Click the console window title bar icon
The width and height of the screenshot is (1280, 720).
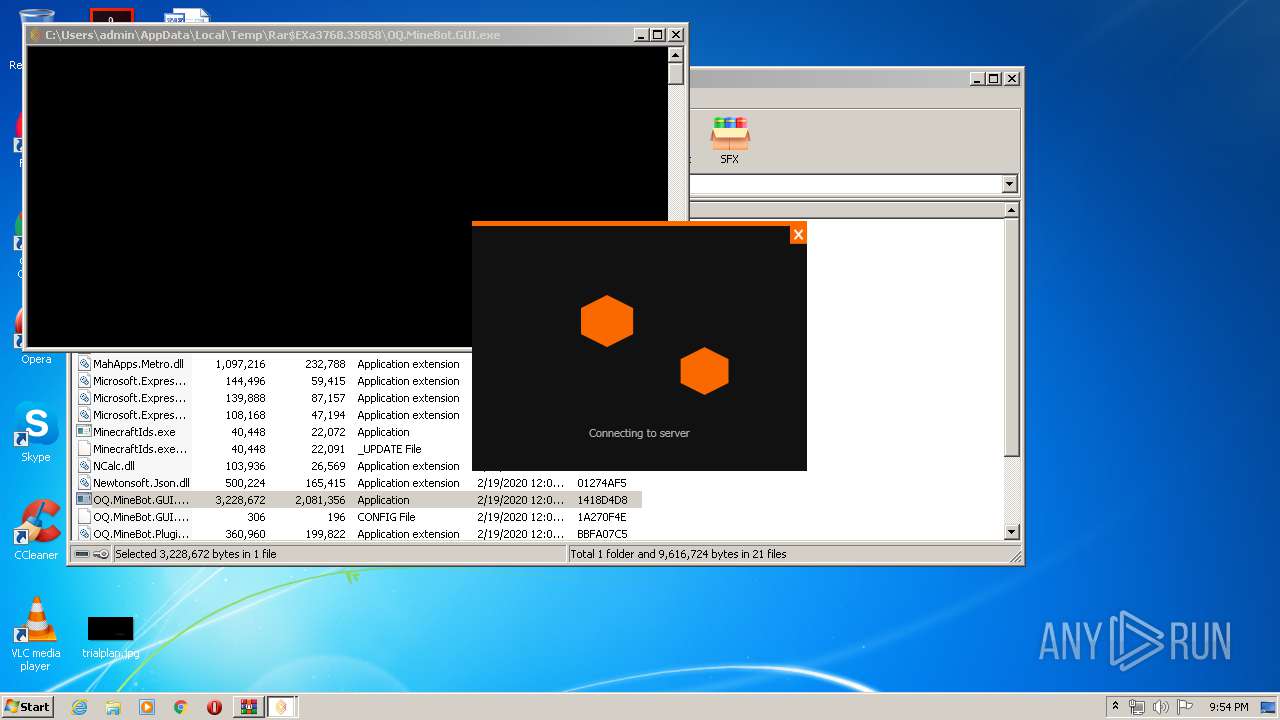click(x=36, y=35)
